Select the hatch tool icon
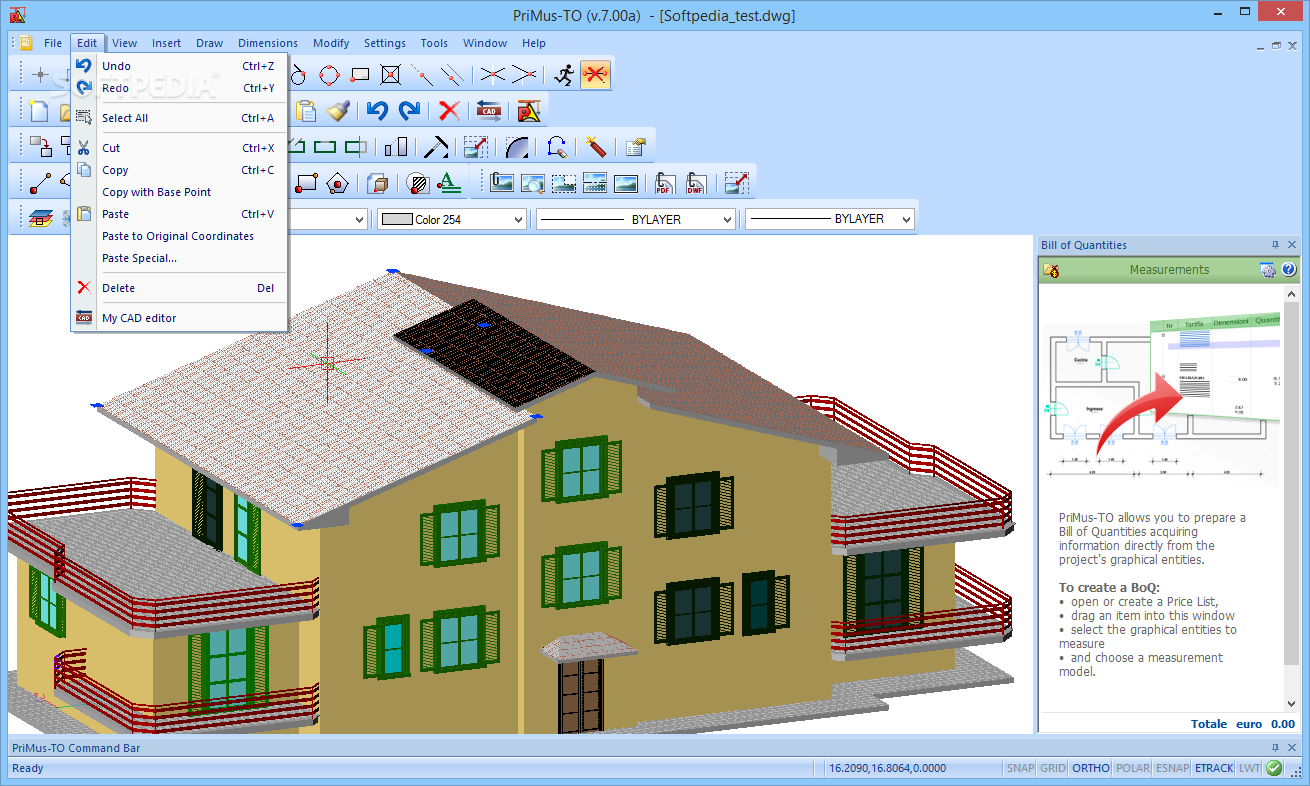1310x786 pixels. pos(418,183)
